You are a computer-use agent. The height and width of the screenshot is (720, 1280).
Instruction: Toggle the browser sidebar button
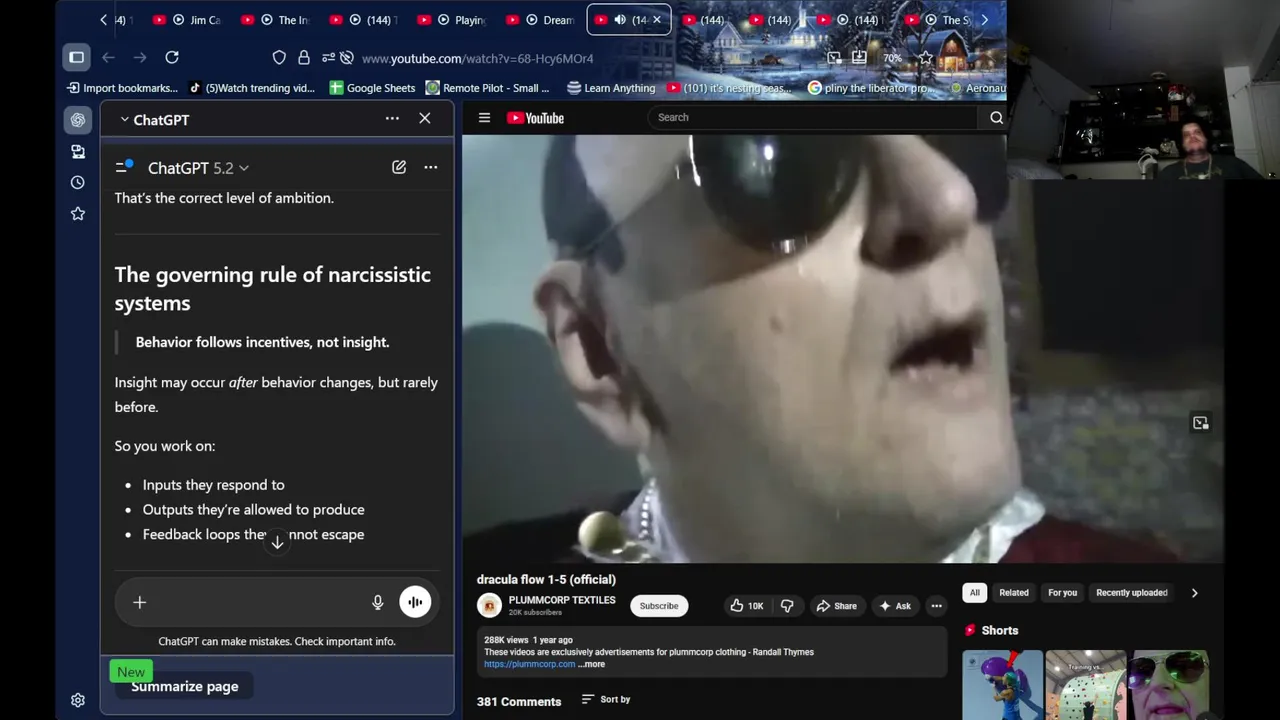(x=76, y=58)
